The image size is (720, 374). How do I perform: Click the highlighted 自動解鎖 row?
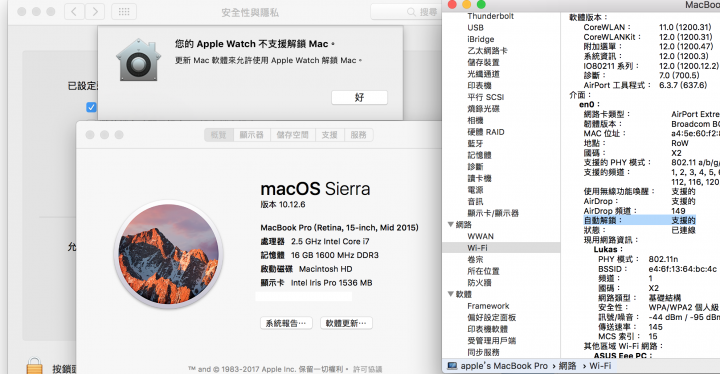[x=640, y=221]
